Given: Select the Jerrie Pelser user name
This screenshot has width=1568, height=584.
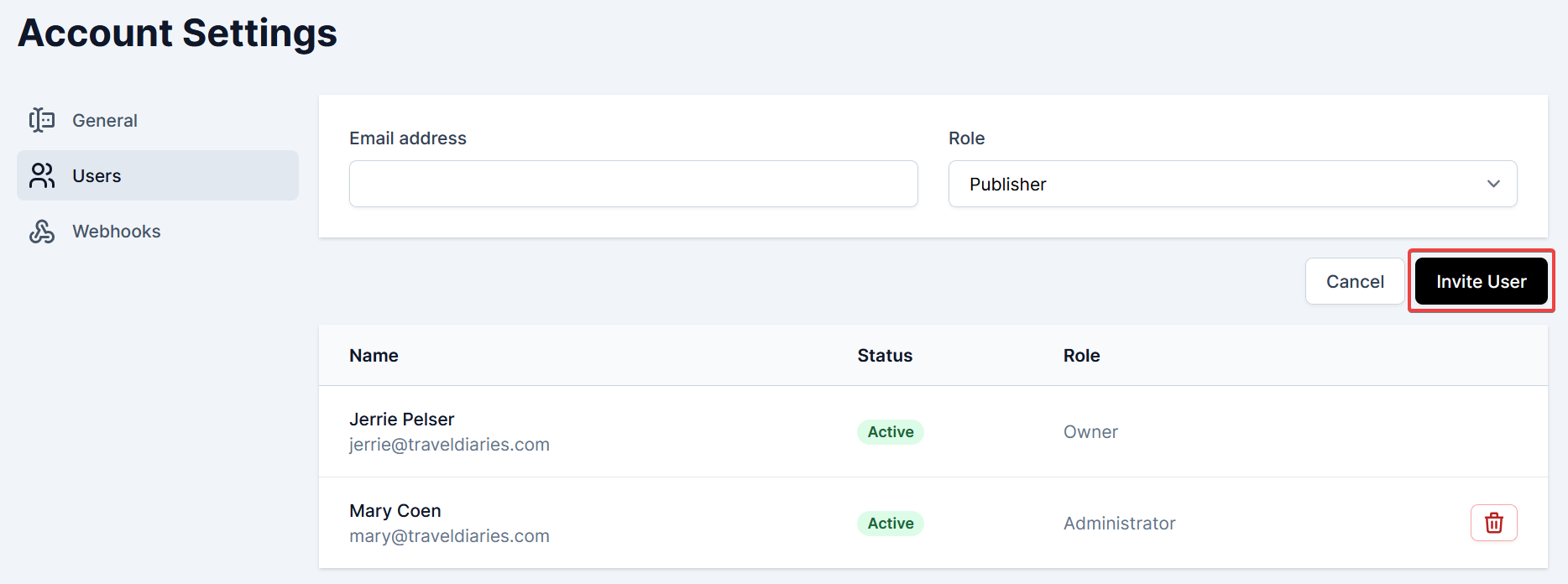Looking at the screenshot, I should coord(401,419).
